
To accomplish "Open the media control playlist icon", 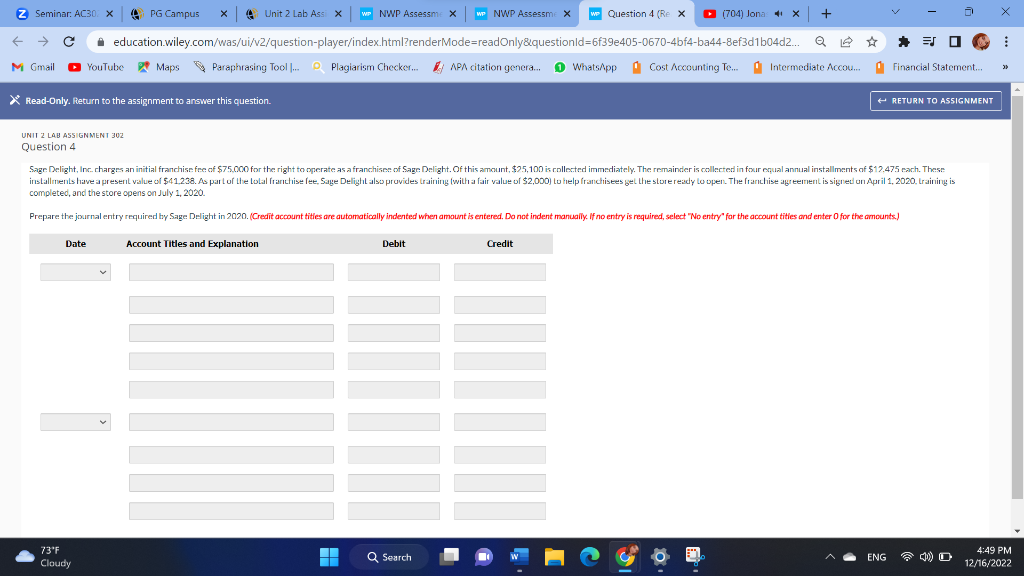I will tap(929, 42).
